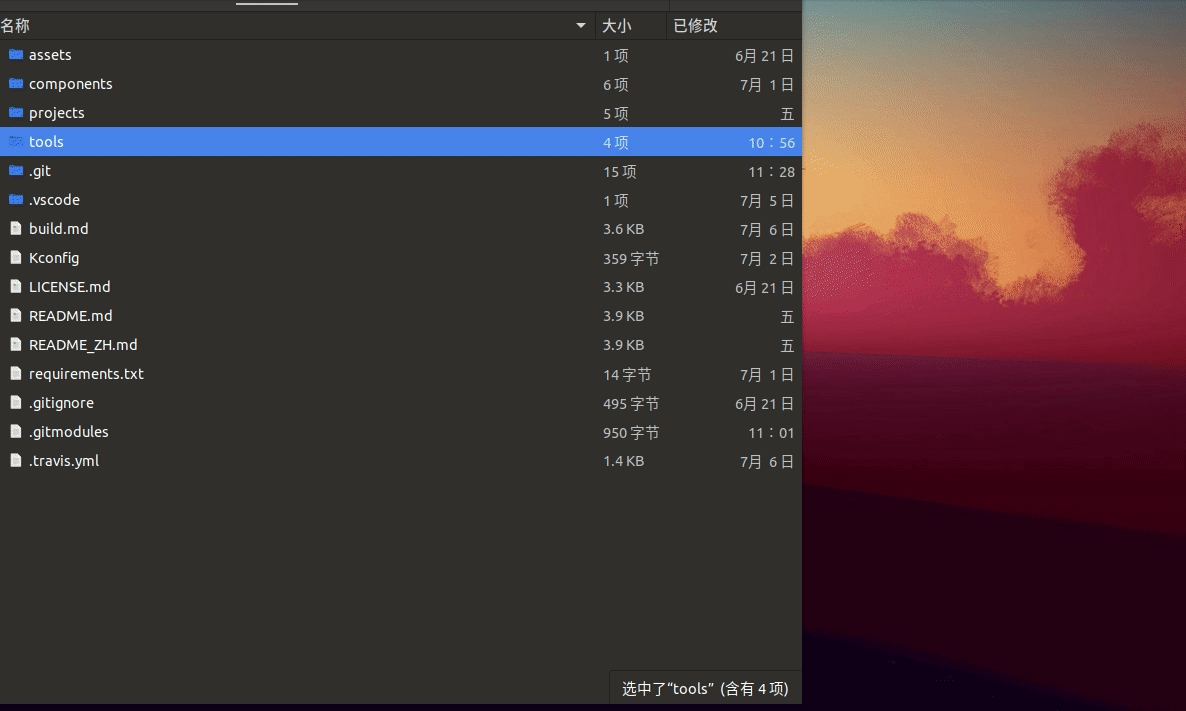Click the 3.6 KB size of build.md
This screenshot has width=1186, height=711.
click(x=623, y=229)
